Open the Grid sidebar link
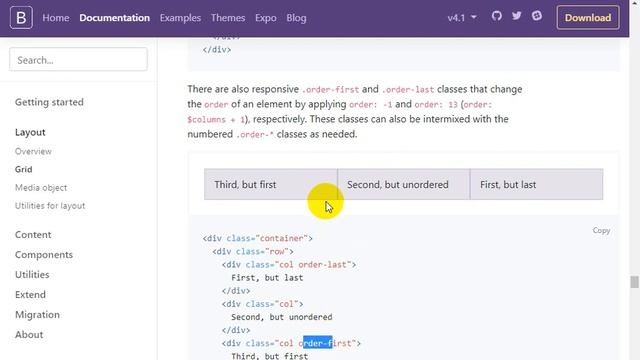The image size is (640, 360). pos(24,169)
